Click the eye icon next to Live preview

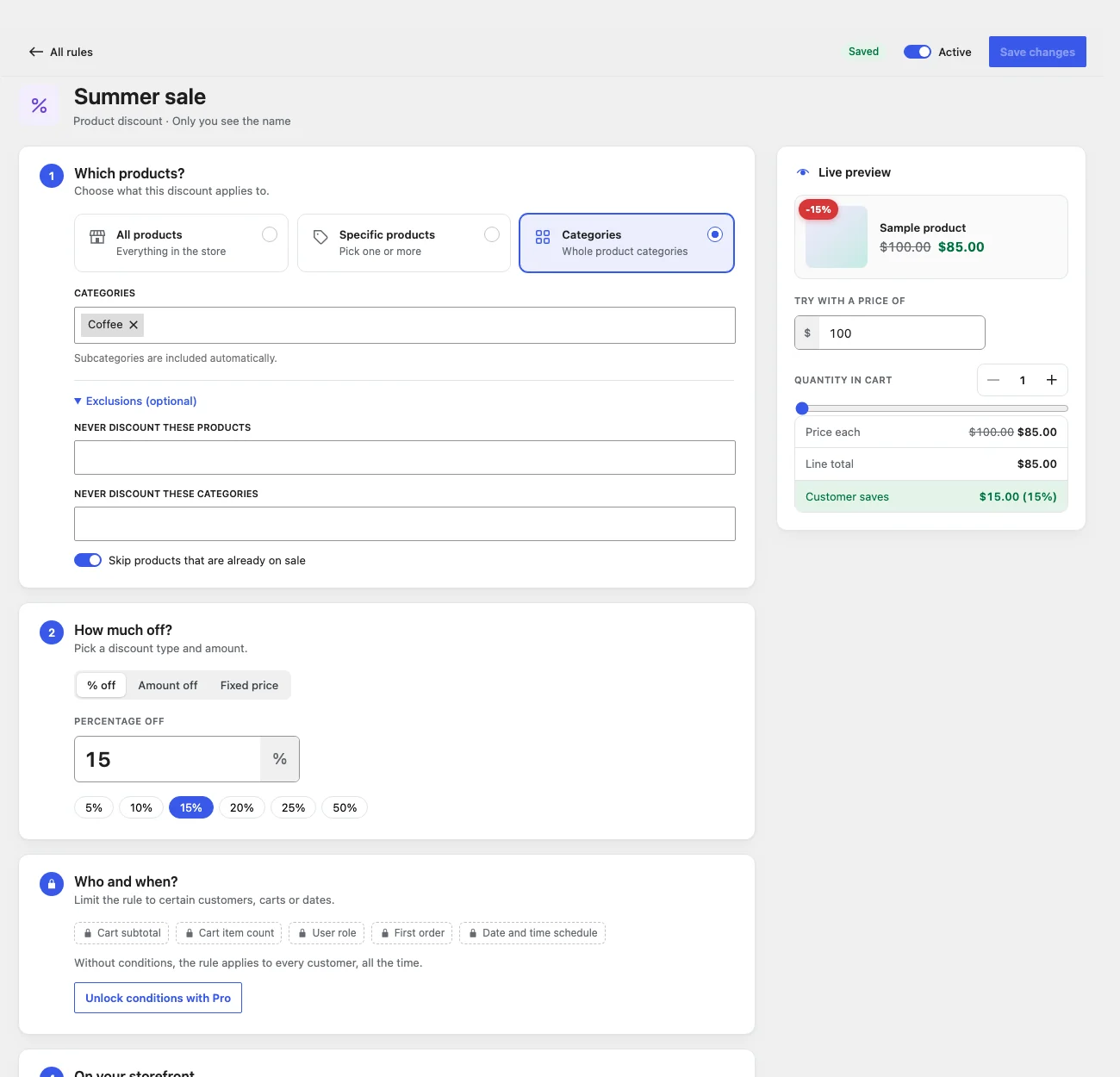click(803, 172)
